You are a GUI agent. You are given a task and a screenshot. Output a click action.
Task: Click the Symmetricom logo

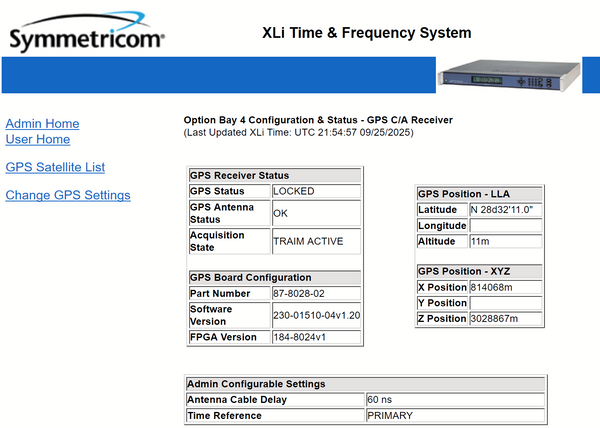87,37
